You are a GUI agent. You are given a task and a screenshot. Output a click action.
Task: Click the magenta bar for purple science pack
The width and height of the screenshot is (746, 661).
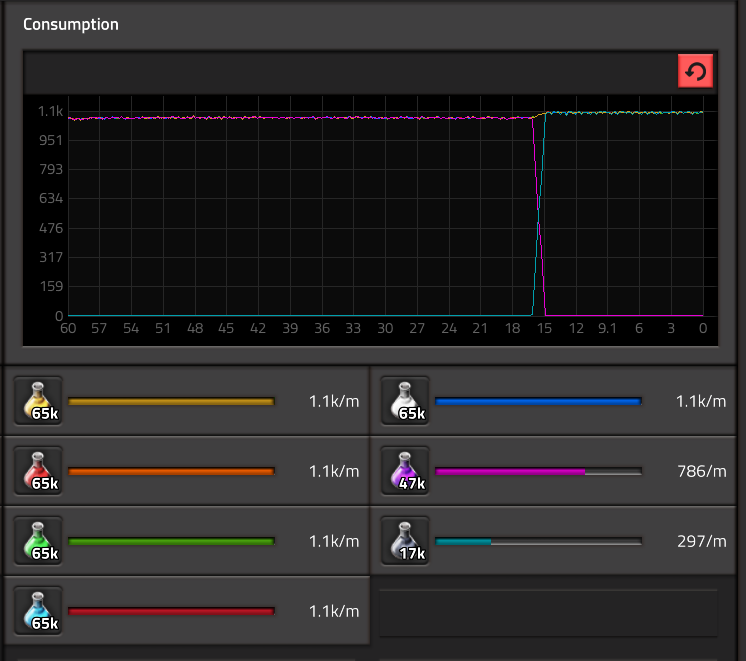pyautogui.click(x=510, y=472)
